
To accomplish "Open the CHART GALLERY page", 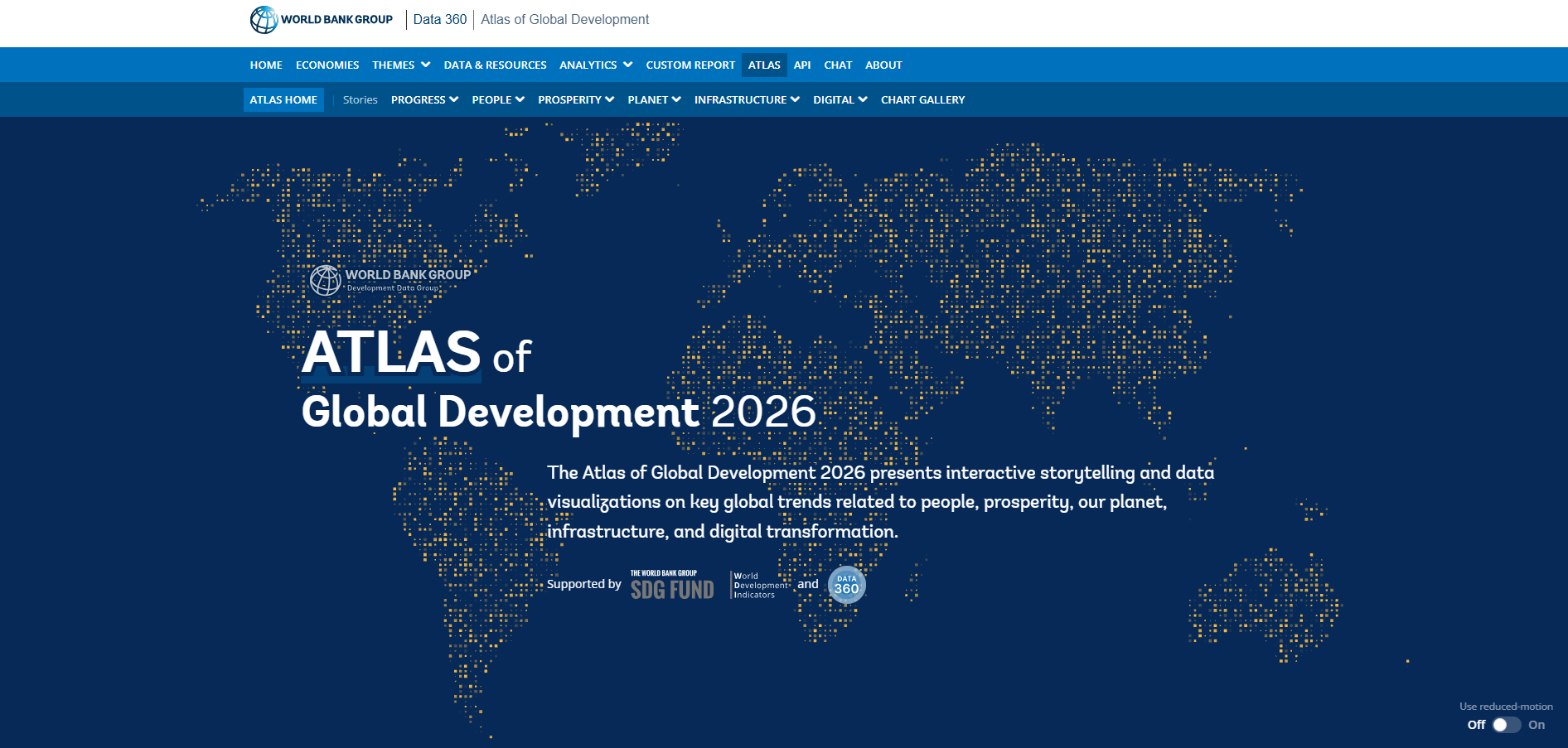I will (x=922, y=99).
